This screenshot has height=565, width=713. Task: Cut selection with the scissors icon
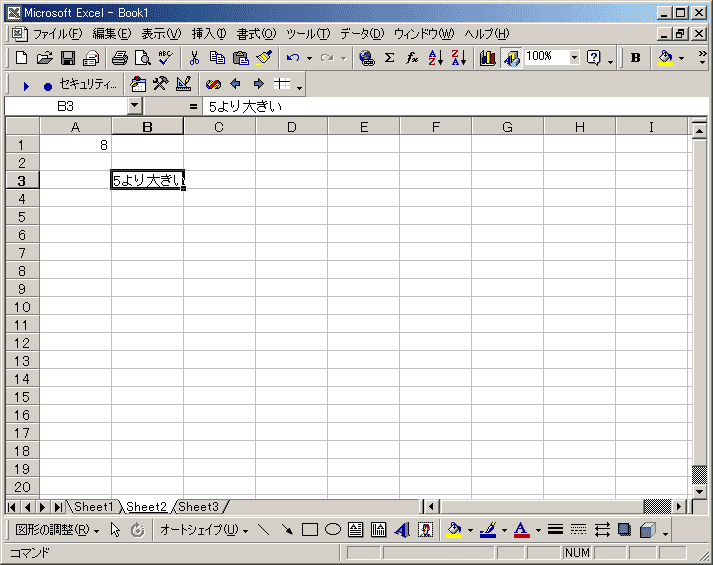(x=194, y=58)
